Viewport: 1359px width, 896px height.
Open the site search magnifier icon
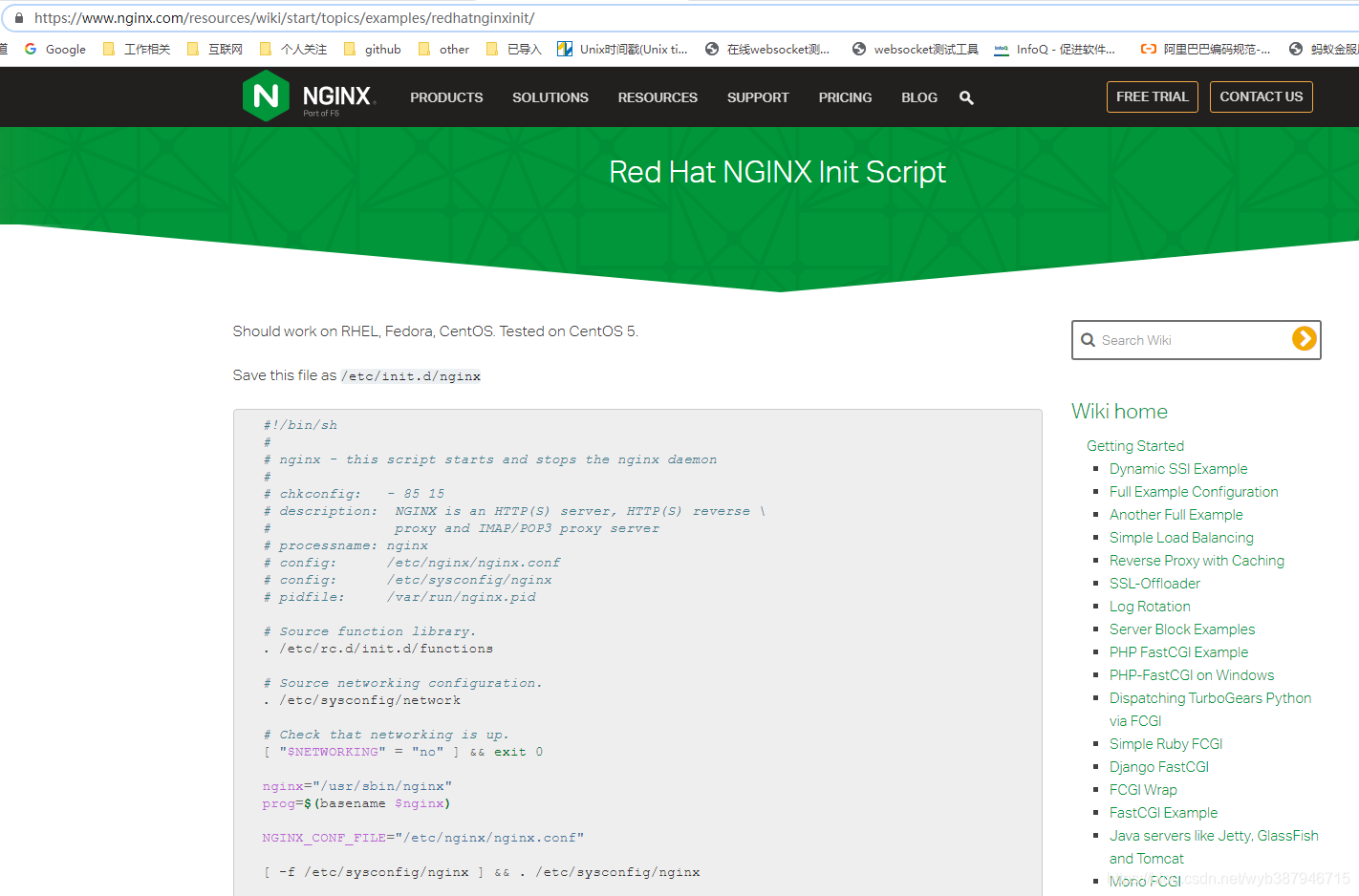click(x=966, y=97)
